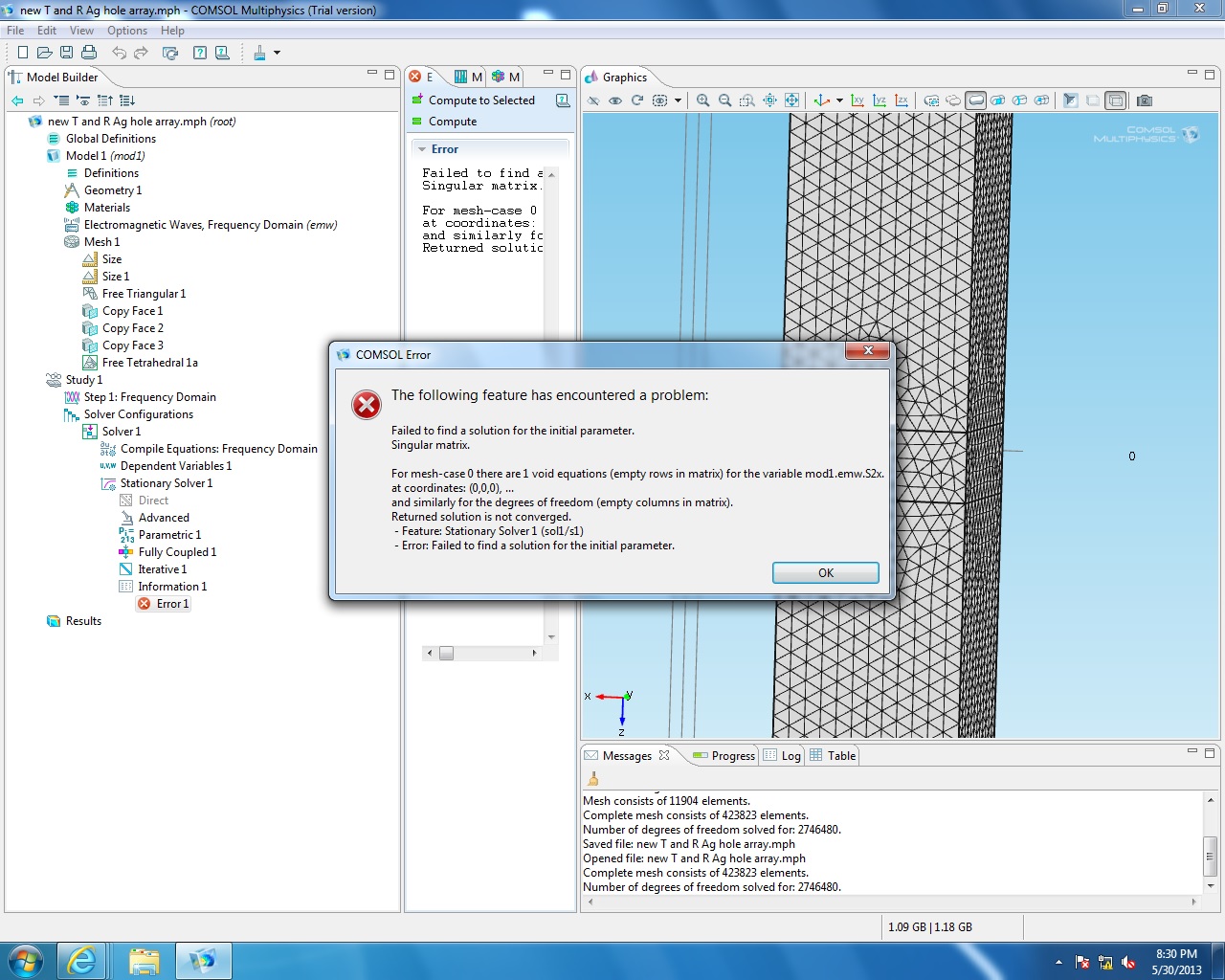Screen dimensions: 1225x980
Task: Click the memory usage status 1.09 GB
Action: pyautogui.click(x=929, y=926)
